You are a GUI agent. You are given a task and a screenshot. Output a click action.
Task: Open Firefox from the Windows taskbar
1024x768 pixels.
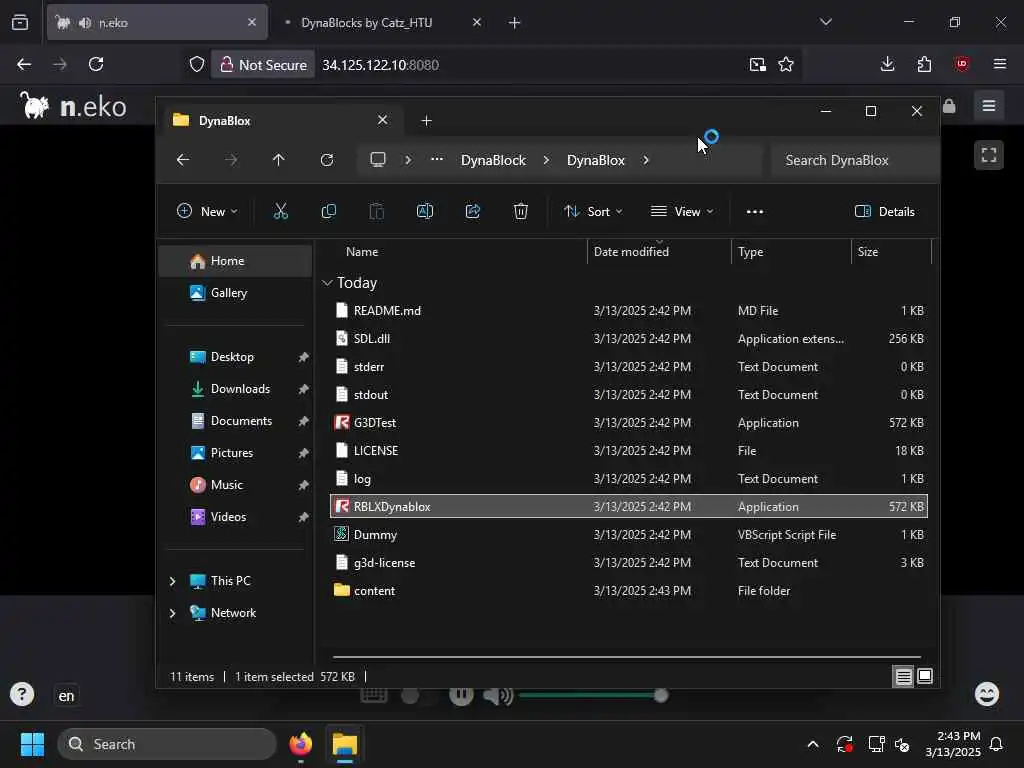click(300, 744)
